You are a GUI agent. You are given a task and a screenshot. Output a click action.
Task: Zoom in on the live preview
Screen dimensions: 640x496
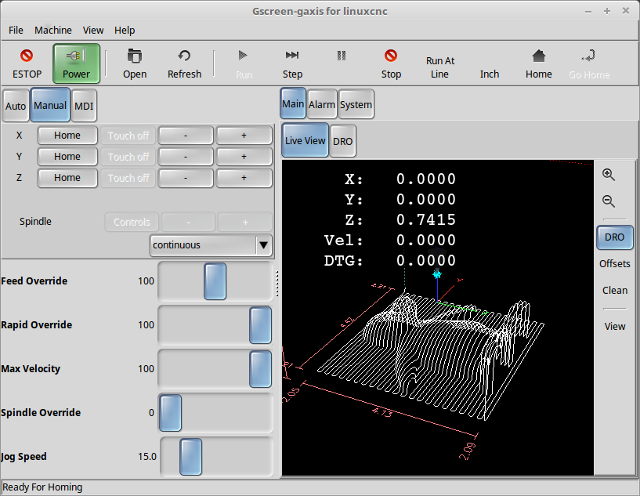(609, 175)
